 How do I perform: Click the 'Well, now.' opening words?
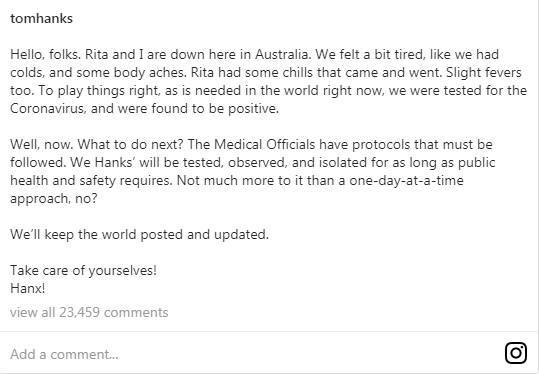pos(42,144)
